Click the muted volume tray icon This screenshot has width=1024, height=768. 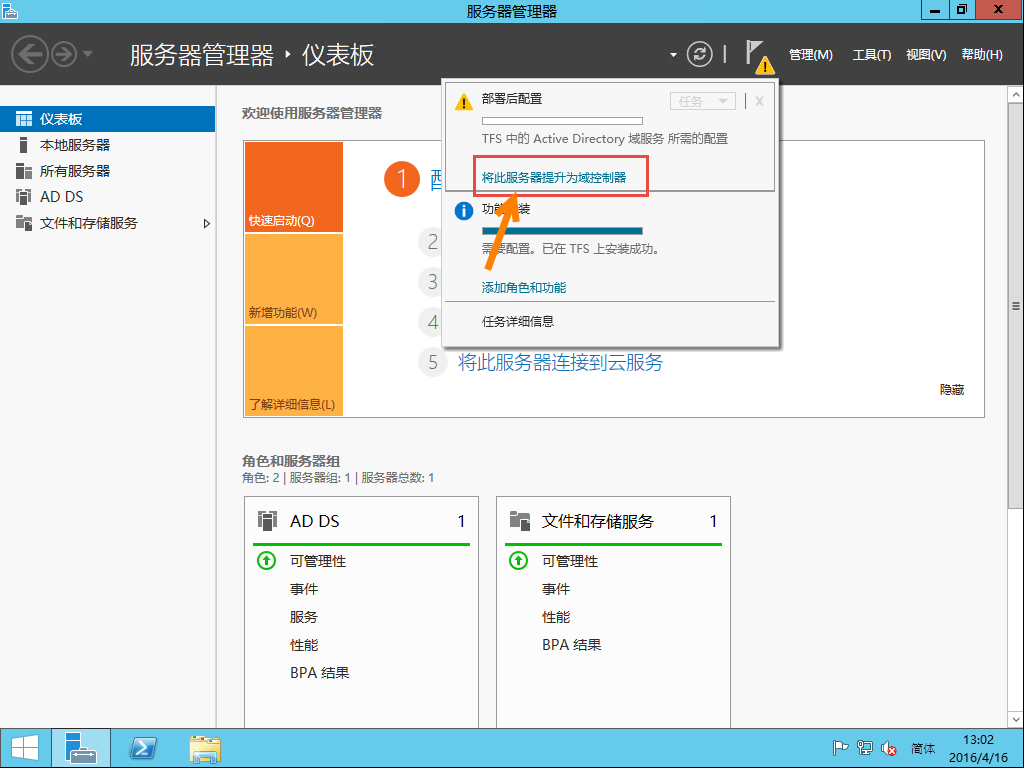pyautogui.click(x=889, y=748)
